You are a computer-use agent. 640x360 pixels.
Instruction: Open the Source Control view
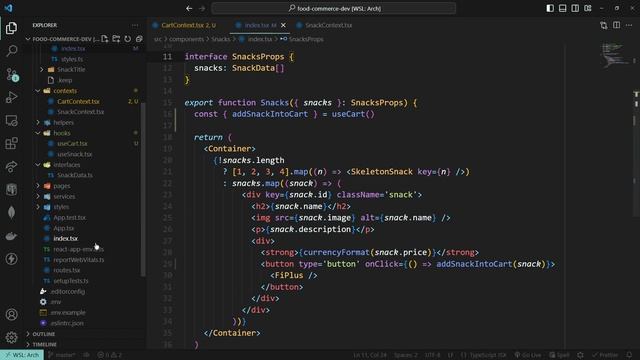[11, 74]
